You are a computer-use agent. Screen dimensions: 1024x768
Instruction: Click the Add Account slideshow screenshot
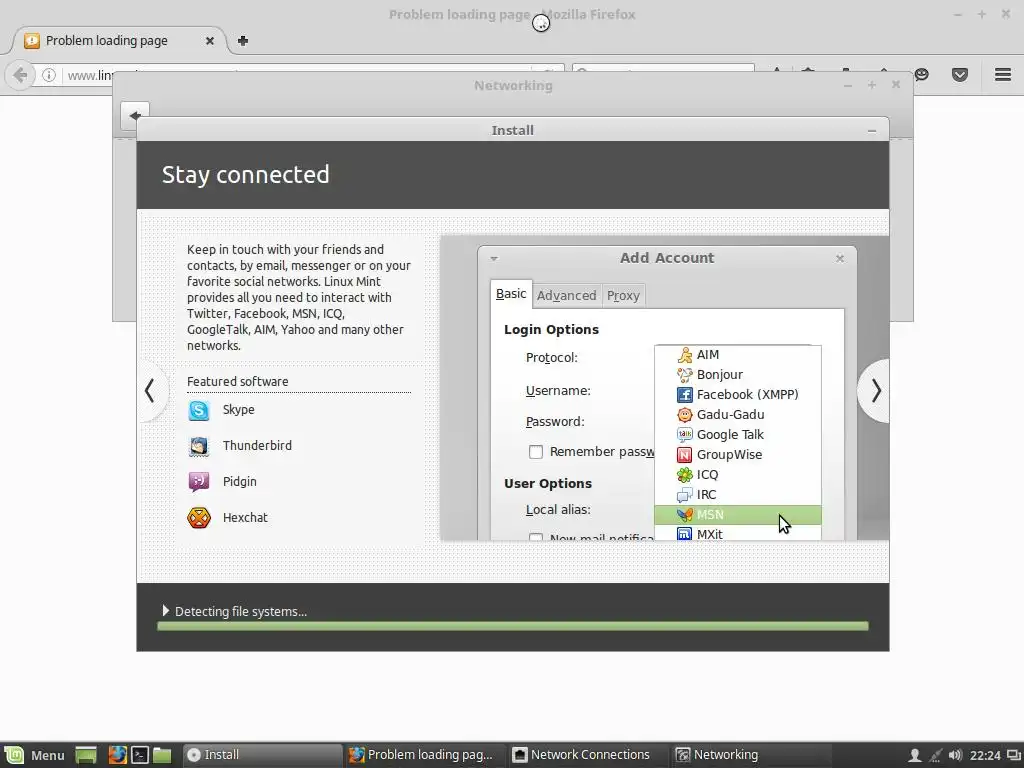[x=664, y=389]
